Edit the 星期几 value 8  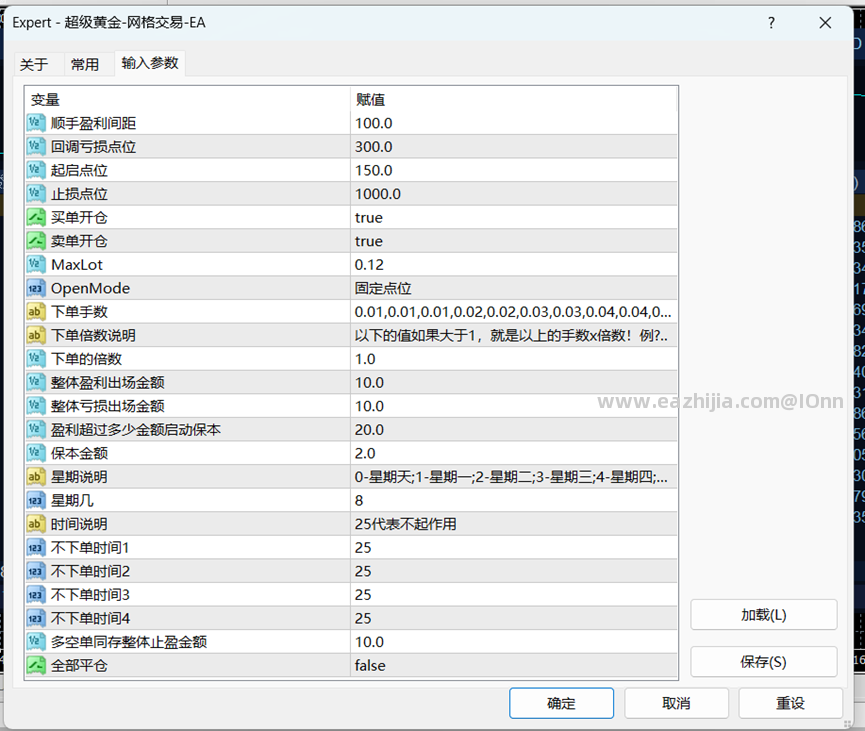[x=514, y=500]
